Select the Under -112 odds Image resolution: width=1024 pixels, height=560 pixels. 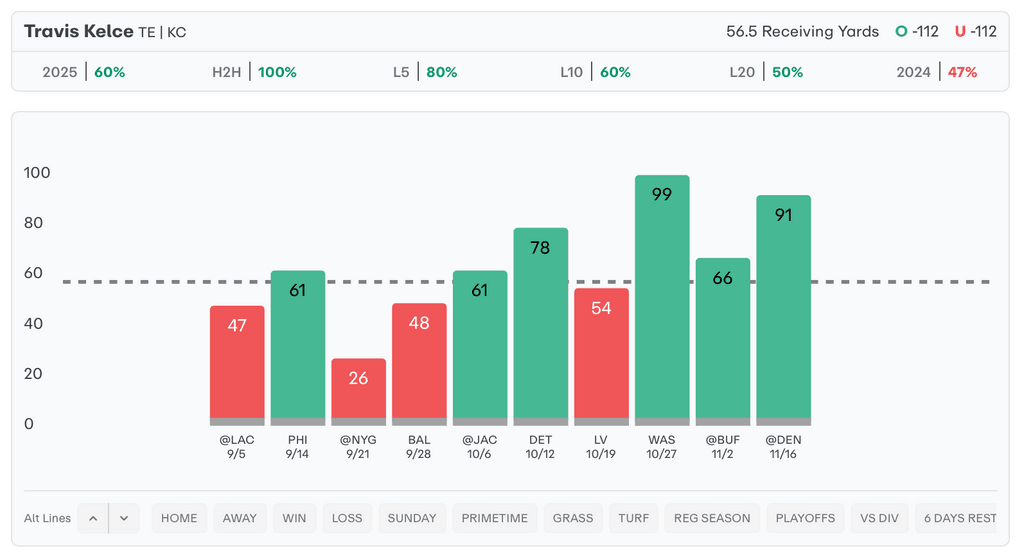[x=975, y=31]
